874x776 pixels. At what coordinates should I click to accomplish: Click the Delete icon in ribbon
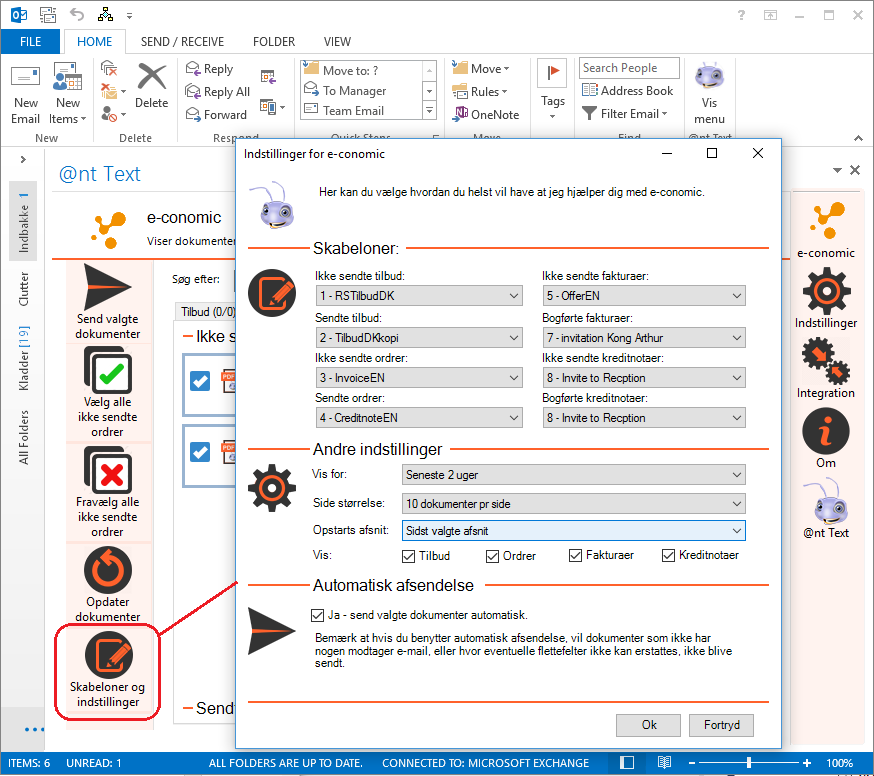click(152, 76)
